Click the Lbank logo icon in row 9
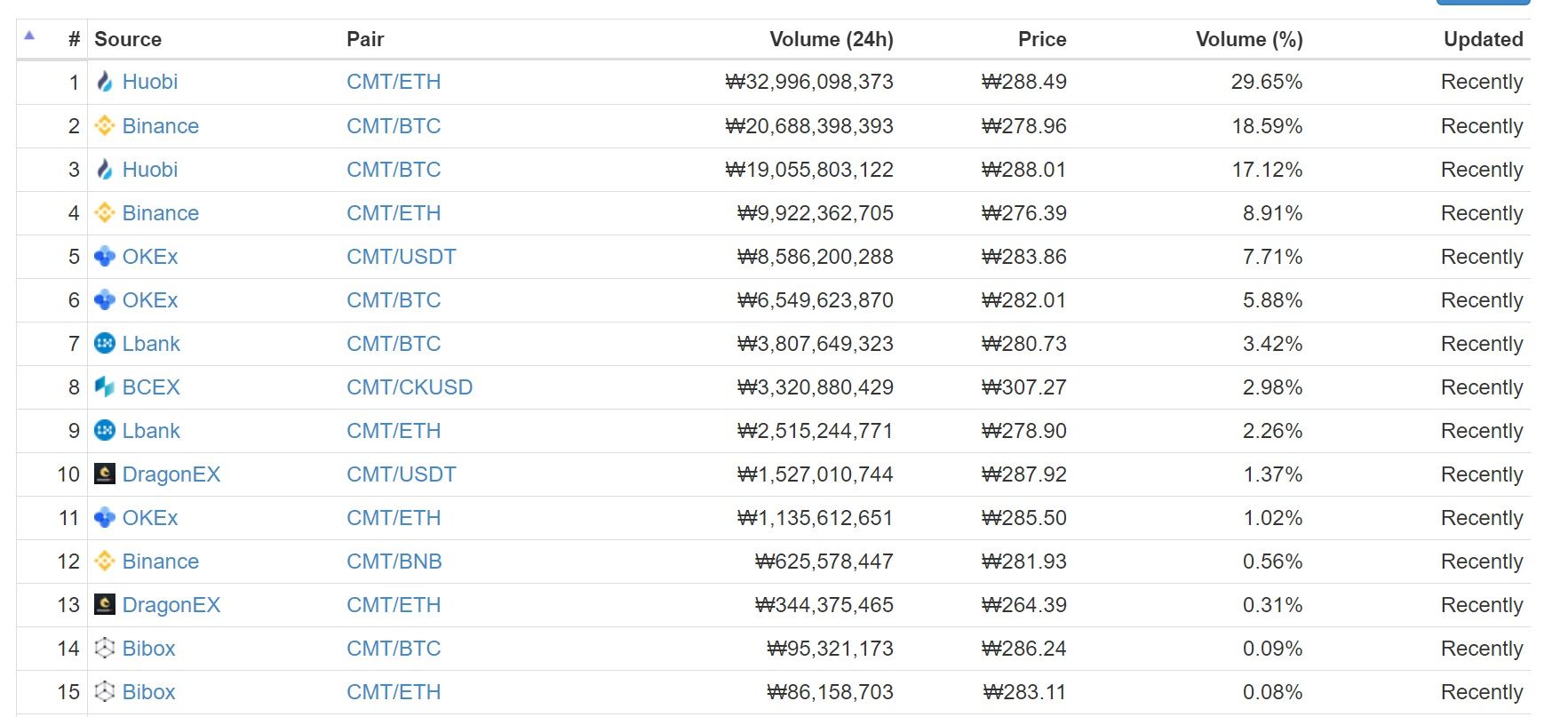The width and height of the screenshot is (1568, 717). [x=105, y=430]
